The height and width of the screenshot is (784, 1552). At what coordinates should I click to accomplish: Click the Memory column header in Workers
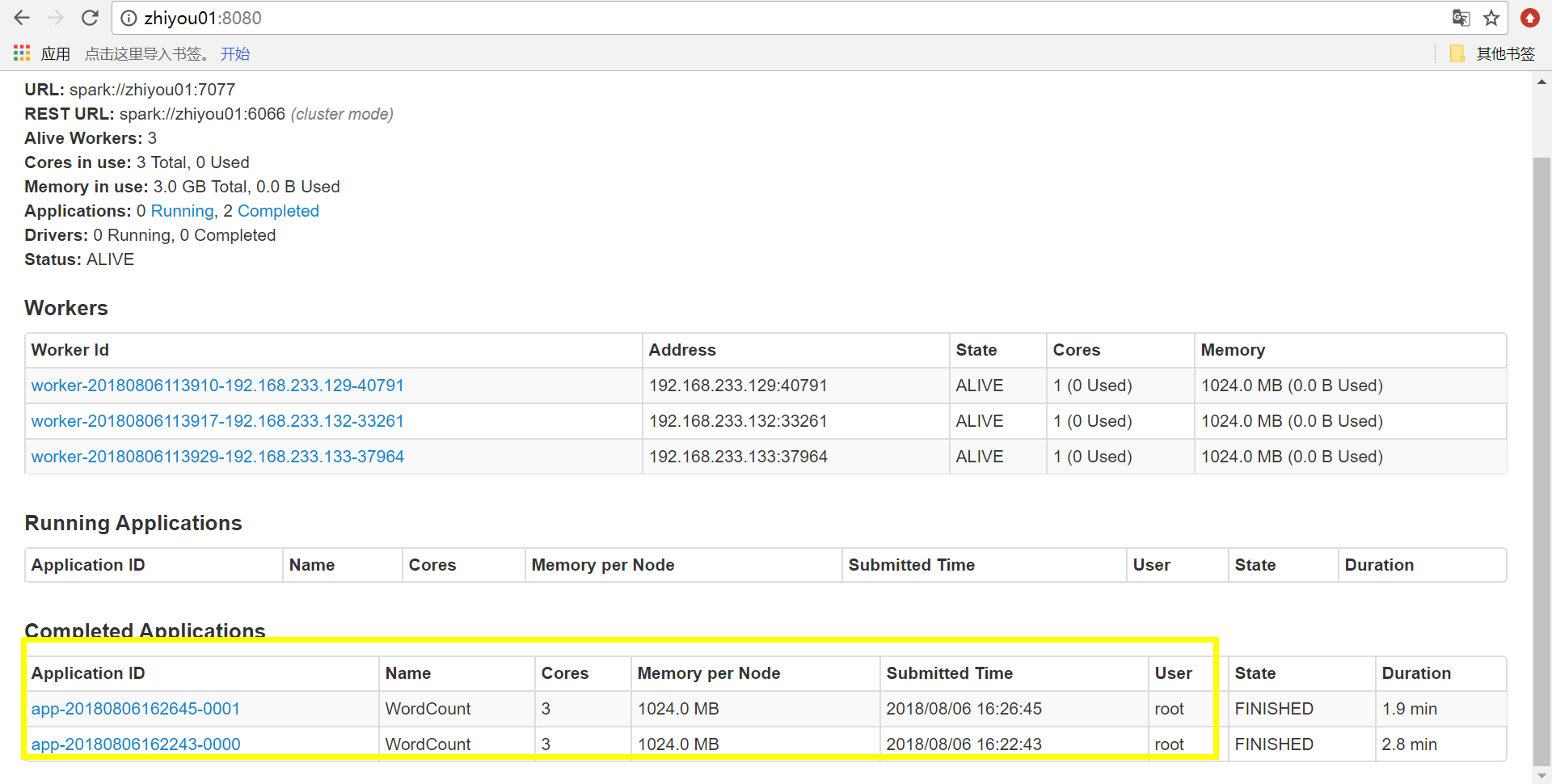(x=1350, y=350)
